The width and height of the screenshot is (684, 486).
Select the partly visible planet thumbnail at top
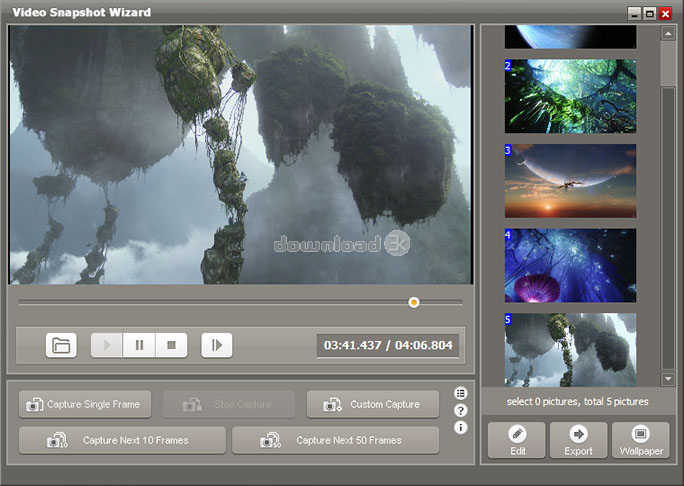click(x=570, y=37)
